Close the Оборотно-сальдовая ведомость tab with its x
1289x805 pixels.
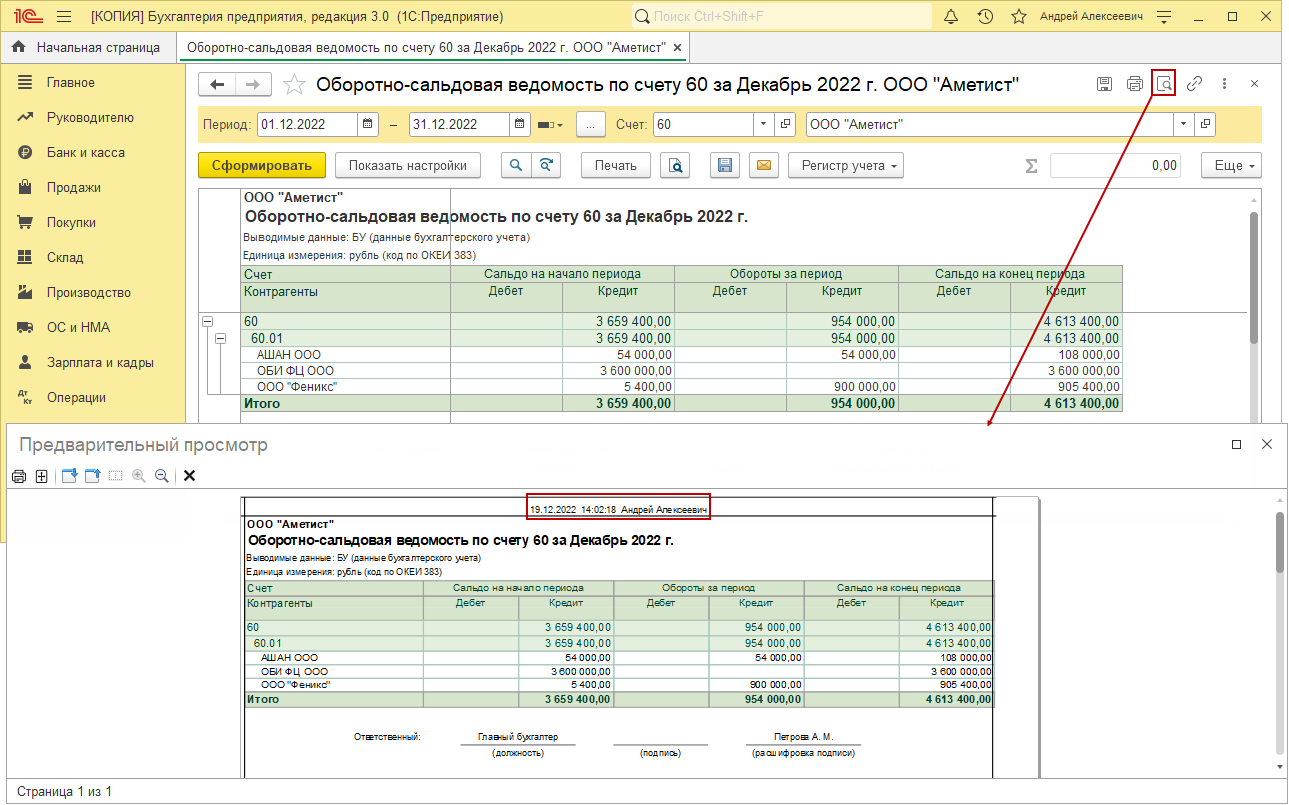[x=677, y=47]
